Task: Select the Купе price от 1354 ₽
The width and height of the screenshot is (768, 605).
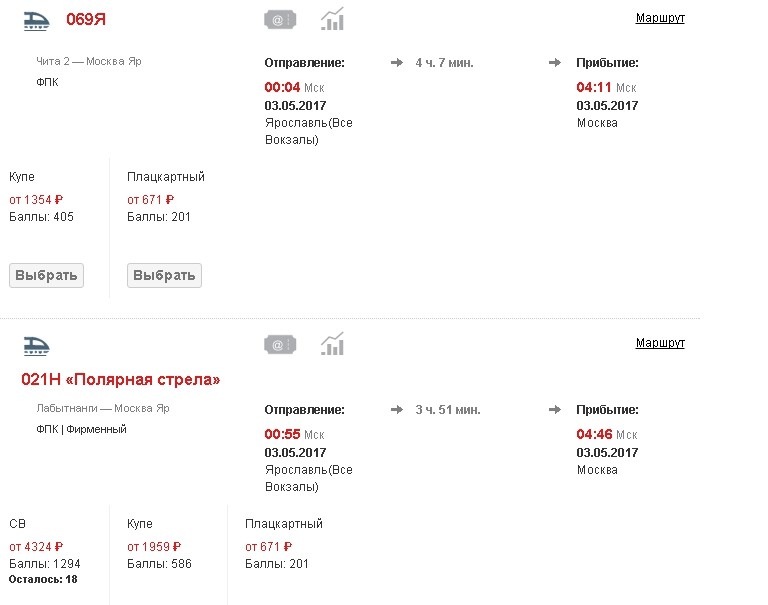Action: (x=36, y=200)
